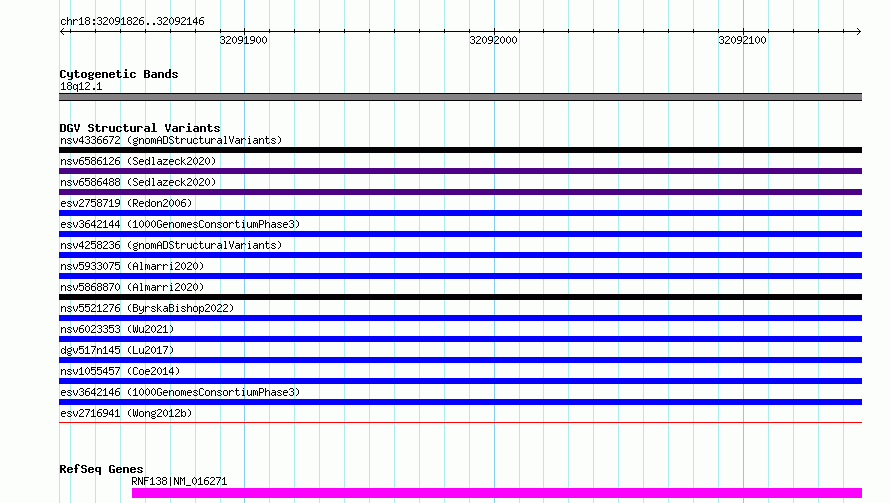Click the 32091900 ruler position label
This screenshot has width=890, height=503.
point(244,40)
